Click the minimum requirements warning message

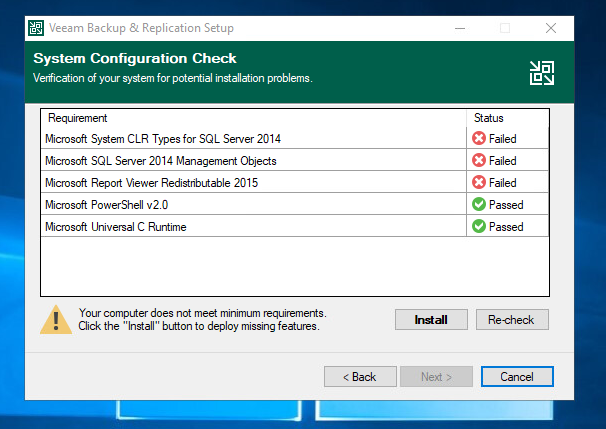click(x=203, y=319)
